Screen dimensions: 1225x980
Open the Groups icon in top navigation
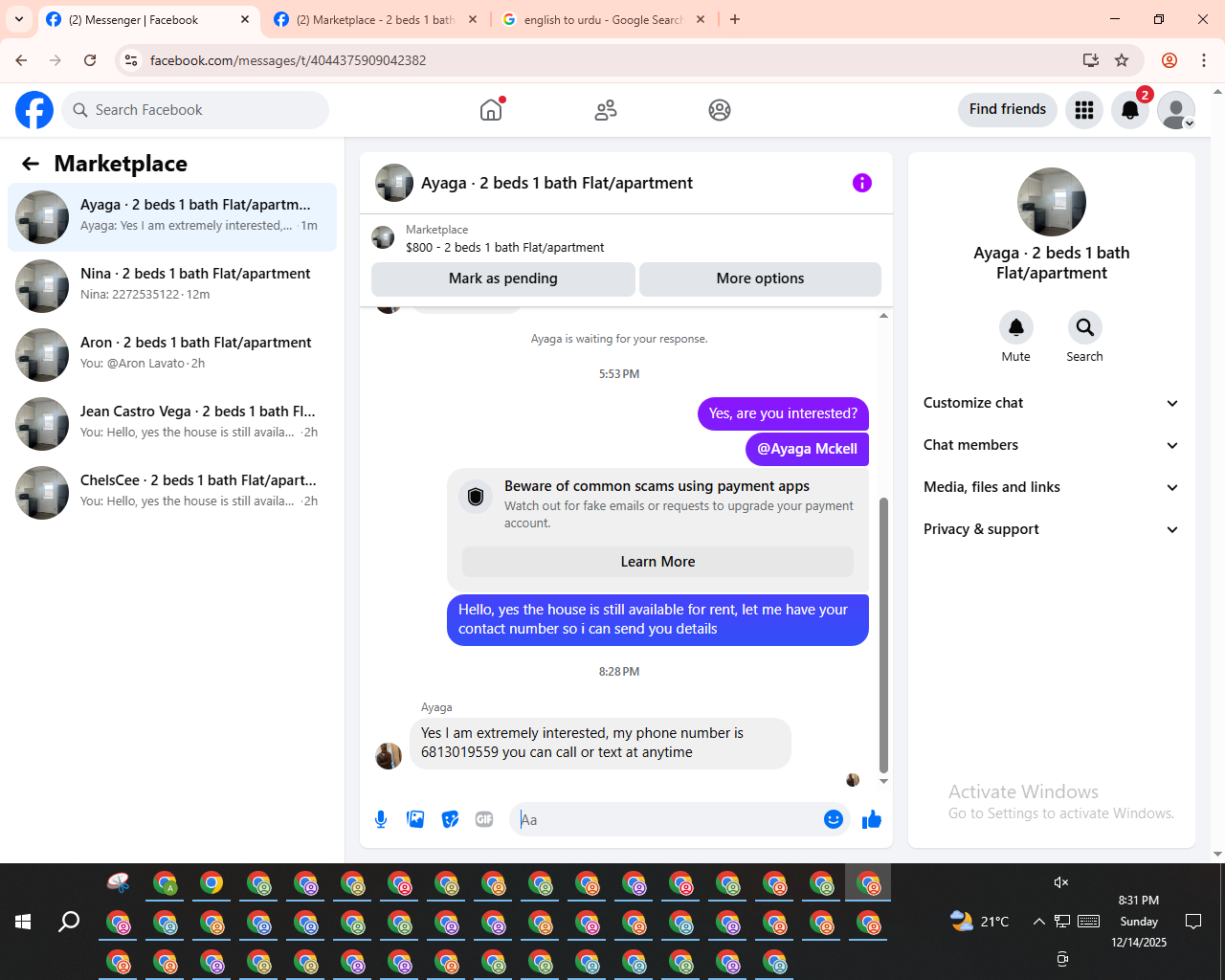720,110
